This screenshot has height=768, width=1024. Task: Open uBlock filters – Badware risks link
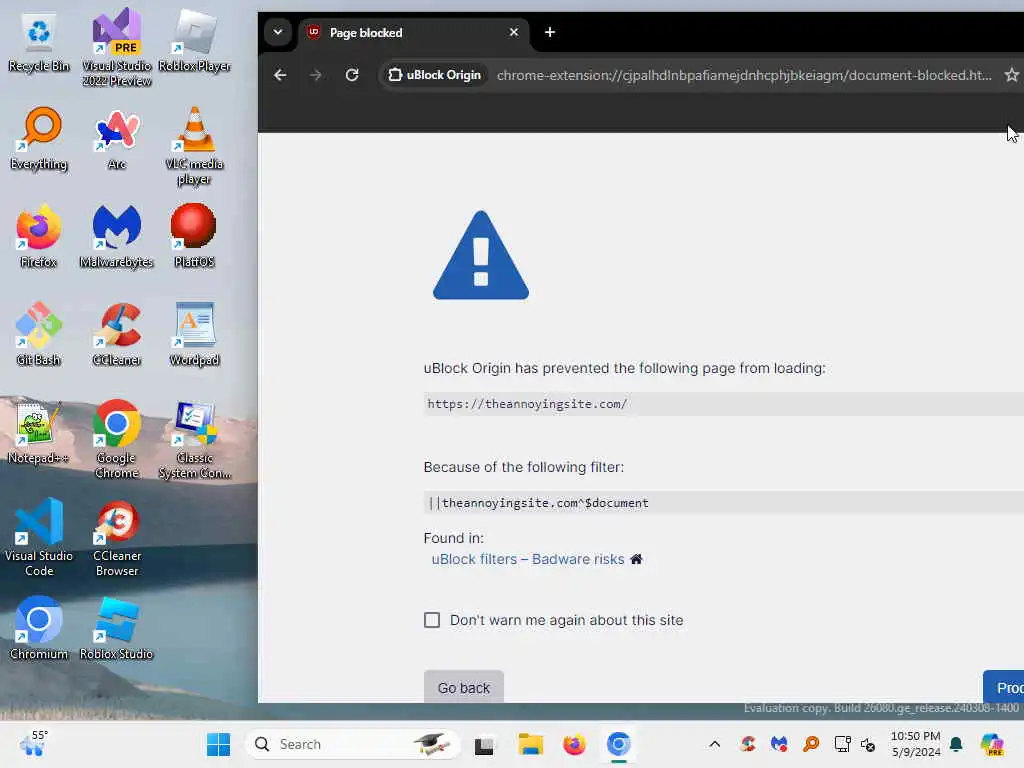tap(528, 559)
